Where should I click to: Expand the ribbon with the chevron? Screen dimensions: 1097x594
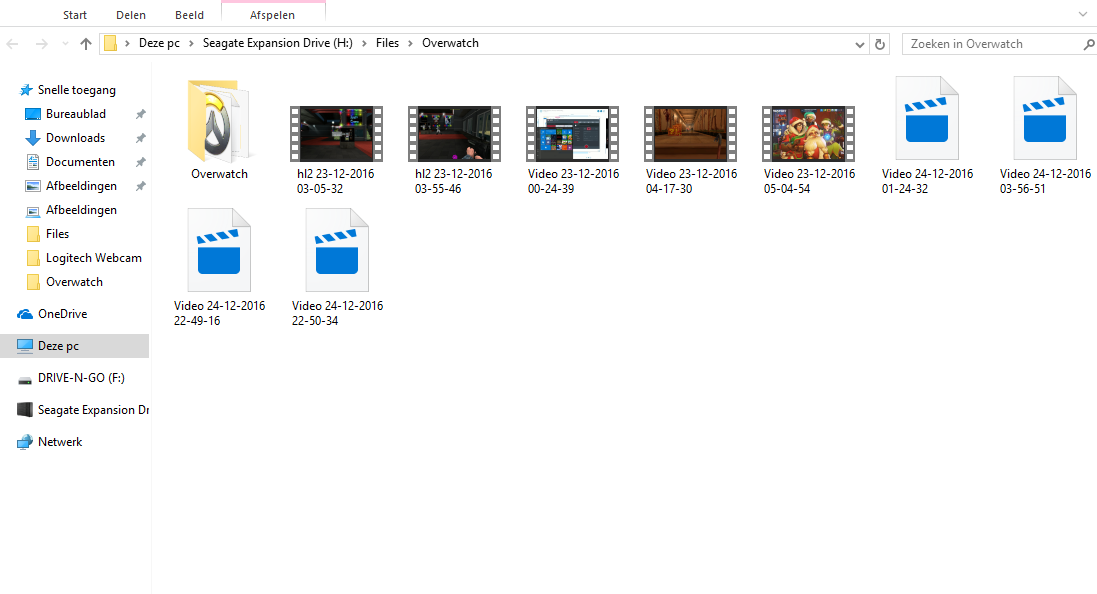click(x=1083, y=14)
